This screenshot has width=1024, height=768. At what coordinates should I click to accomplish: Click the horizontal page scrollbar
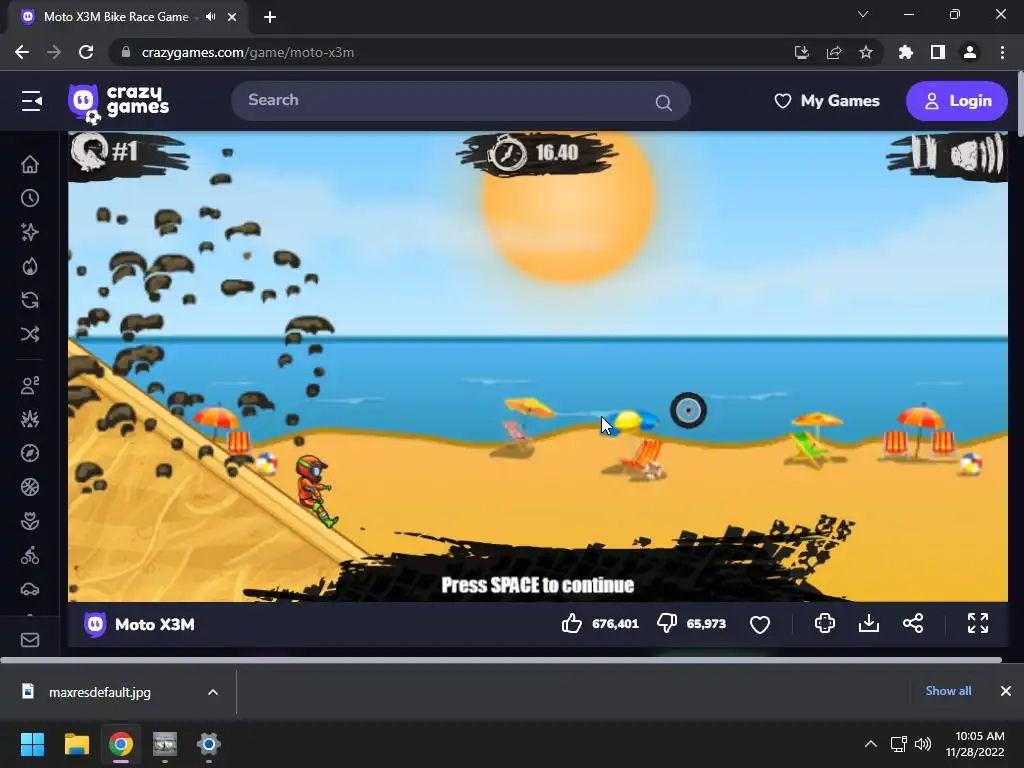(x=501, y=660)
